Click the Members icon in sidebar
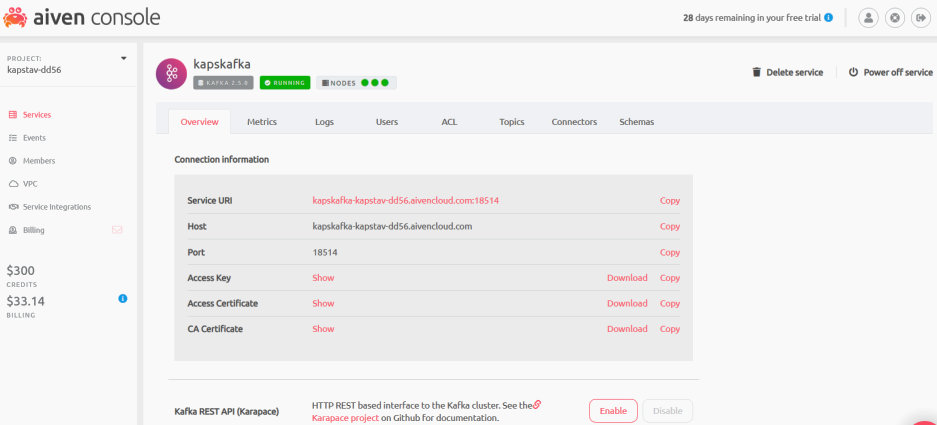The width and height of the screenshot is (937, 425). click(x=13, y=161)
